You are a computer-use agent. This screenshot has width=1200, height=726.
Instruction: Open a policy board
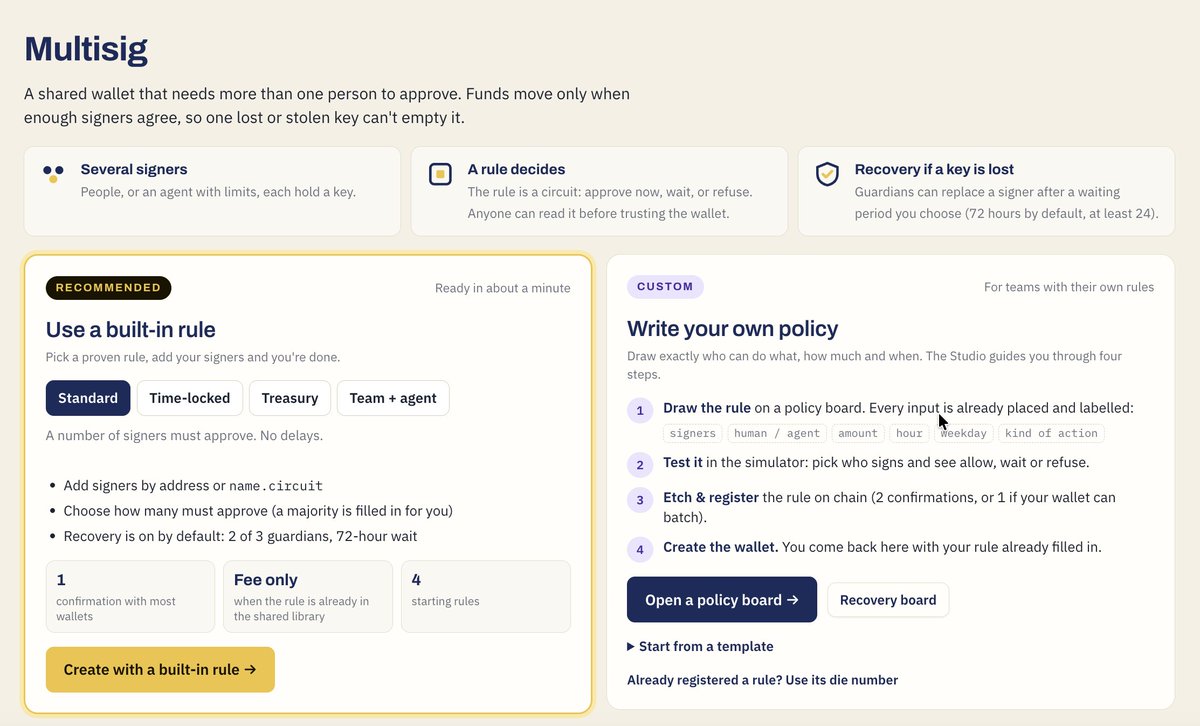[722, 600]
